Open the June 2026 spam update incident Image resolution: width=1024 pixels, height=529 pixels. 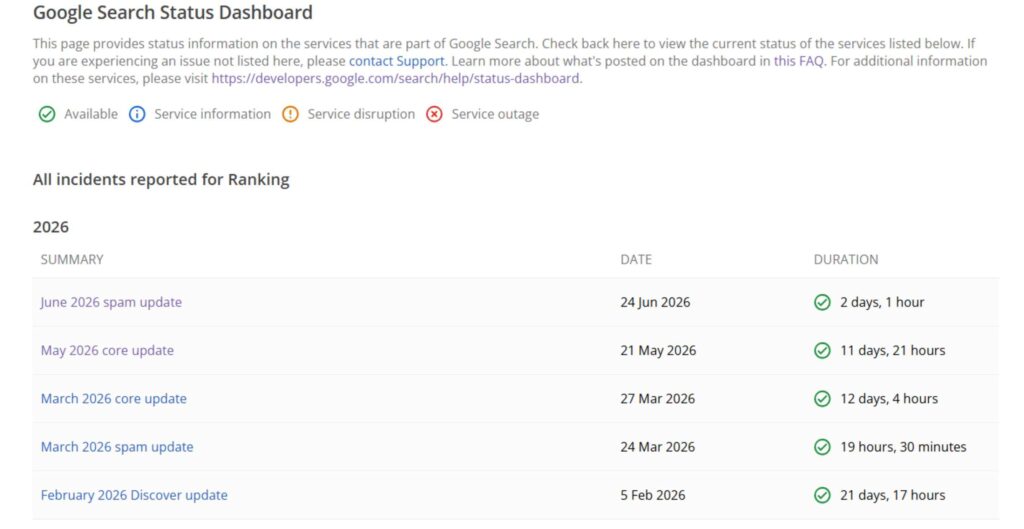[111, 302]
